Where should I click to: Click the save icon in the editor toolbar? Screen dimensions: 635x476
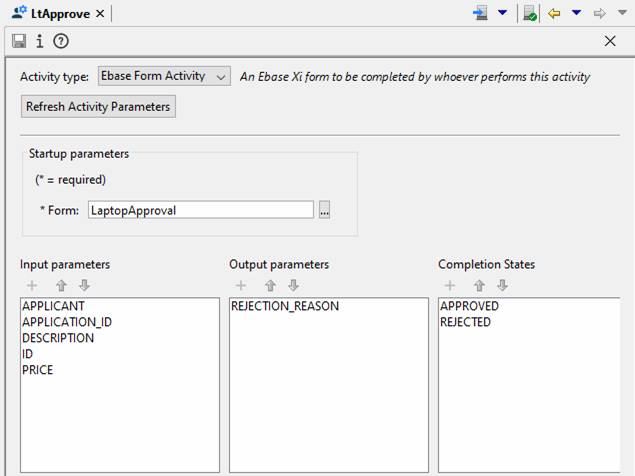coord(19,41)
